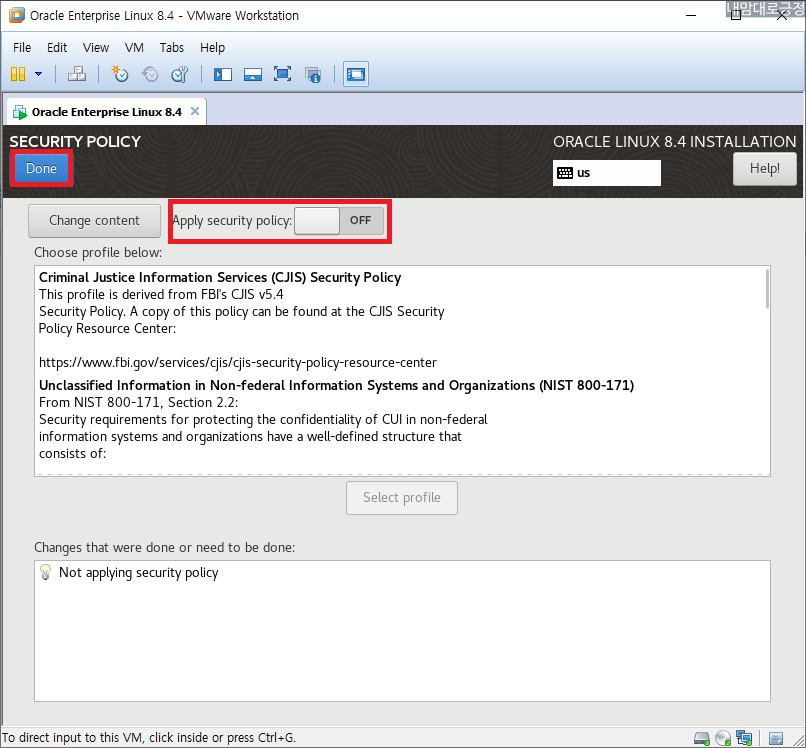This screenshot has height=748, width=806.
Task: Click the Select profile button
Action: click(401, 498)
